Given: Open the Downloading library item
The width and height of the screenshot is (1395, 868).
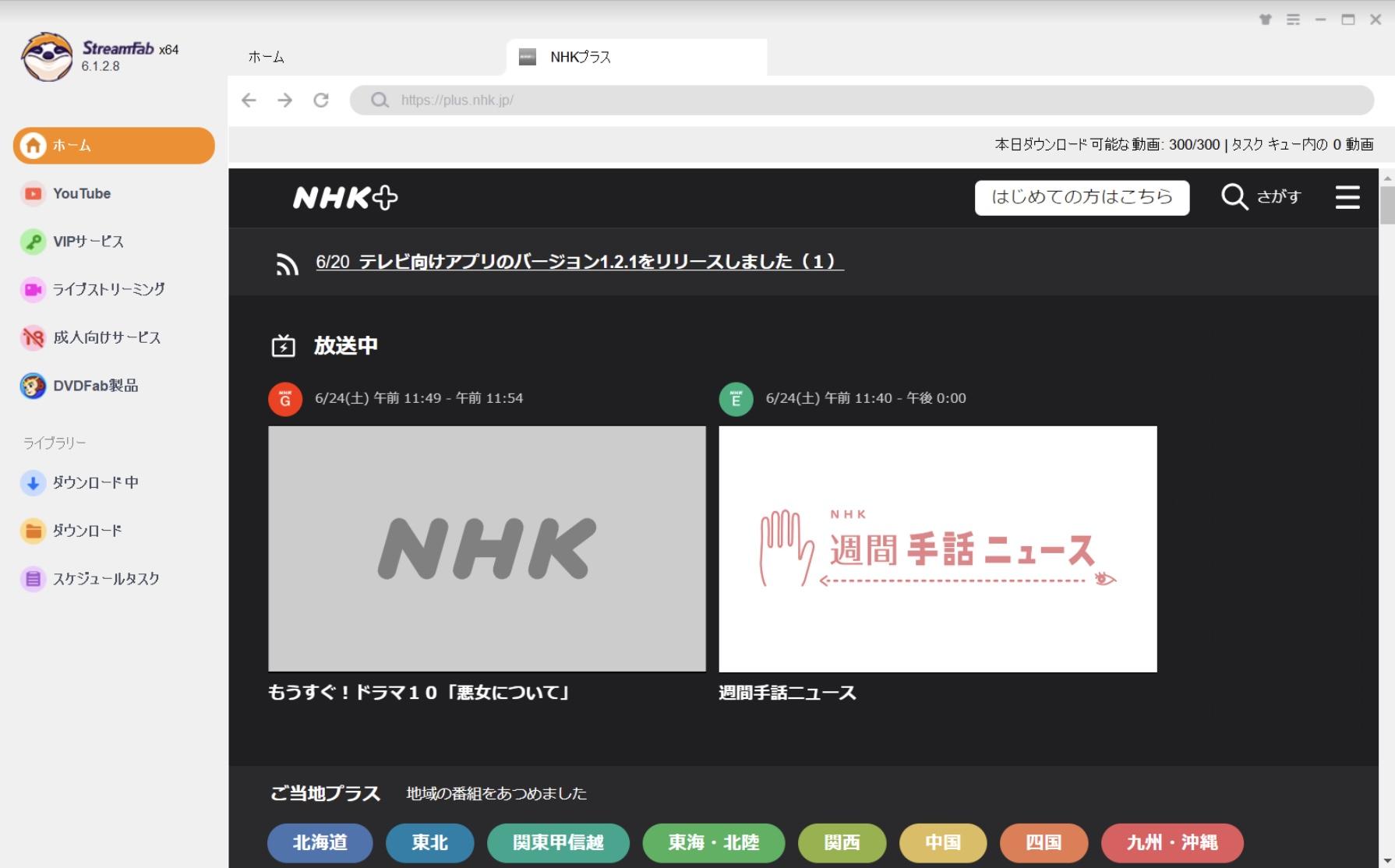Looking at the screenshot, I should click(x=95, y=482).
